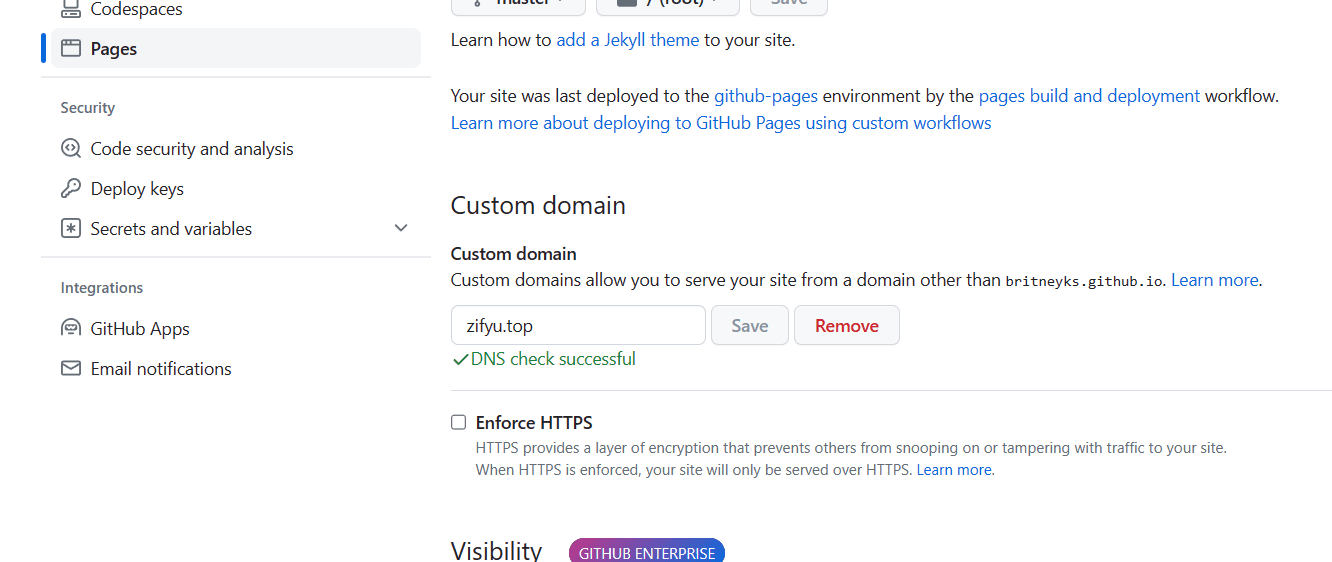Click the GitHub Enterprise badge

(x=647, y=552)
